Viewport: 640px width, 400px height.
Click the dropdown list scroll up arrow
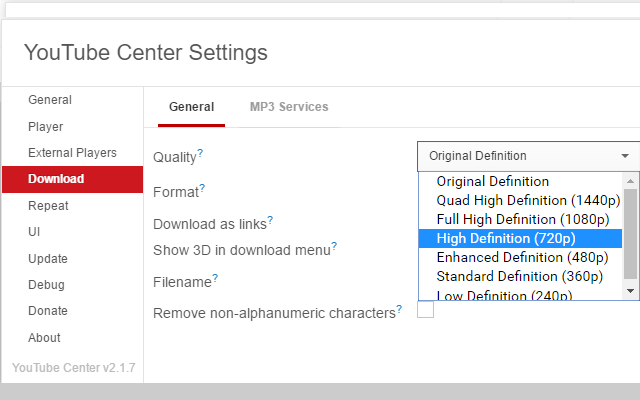tap(630, 180)
